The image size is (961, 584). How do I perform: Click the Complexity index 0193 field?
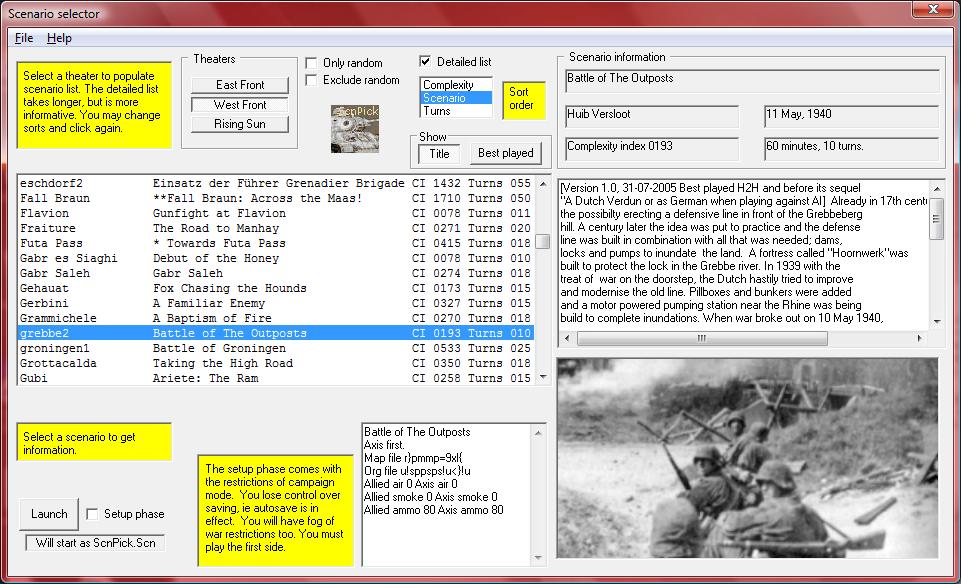point(652,149)
